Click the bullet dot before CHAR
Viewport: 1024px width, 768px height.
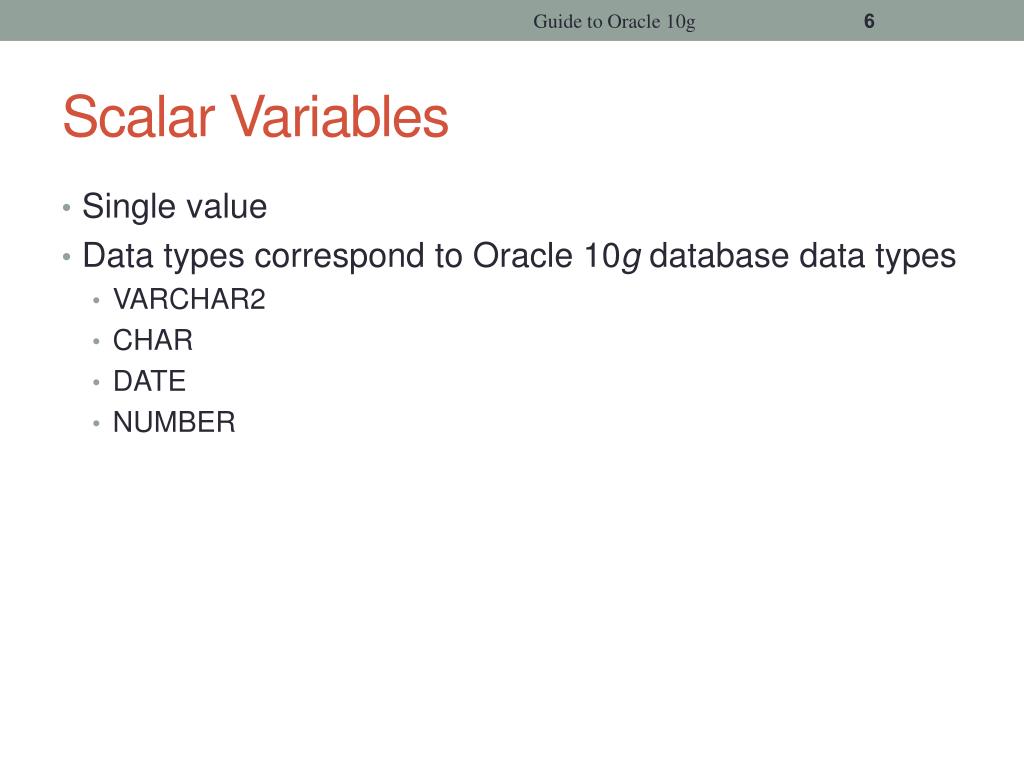tap(96, 342)
